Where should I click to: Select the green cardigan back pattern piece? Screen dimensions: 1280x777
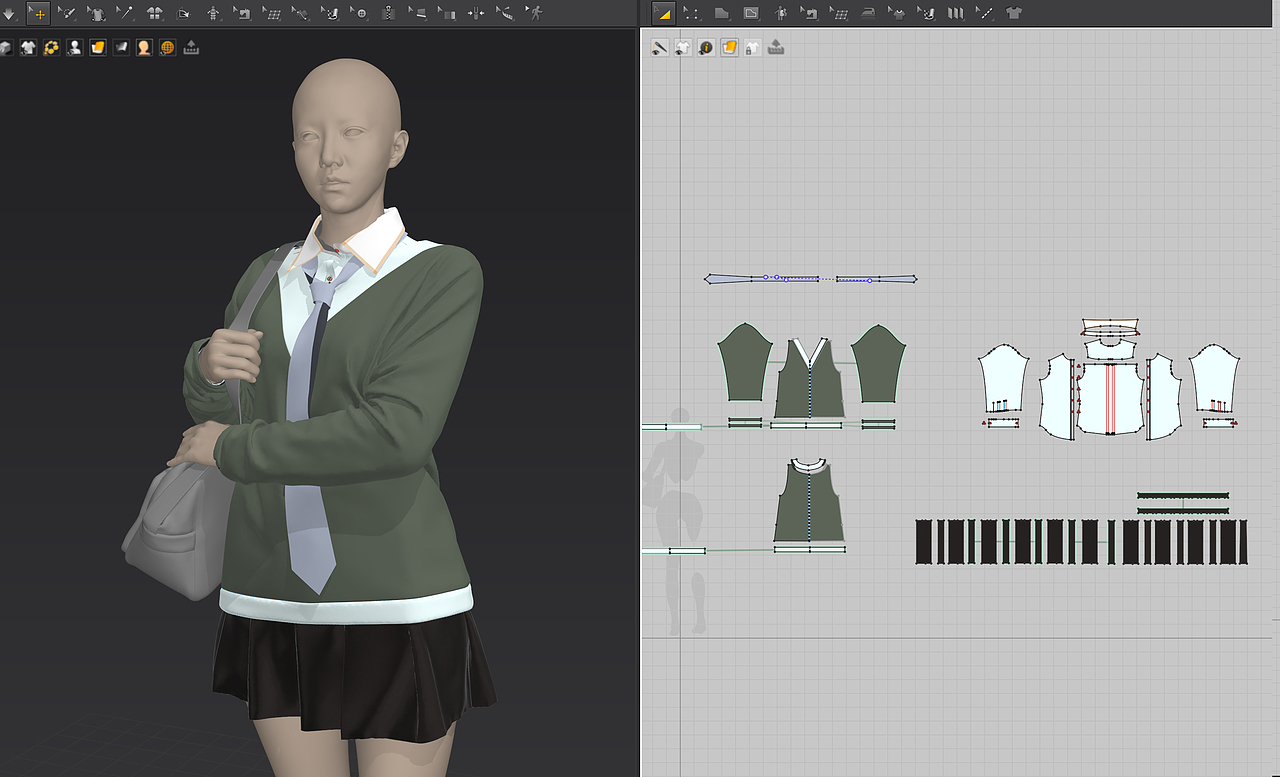tap(808, 502)
